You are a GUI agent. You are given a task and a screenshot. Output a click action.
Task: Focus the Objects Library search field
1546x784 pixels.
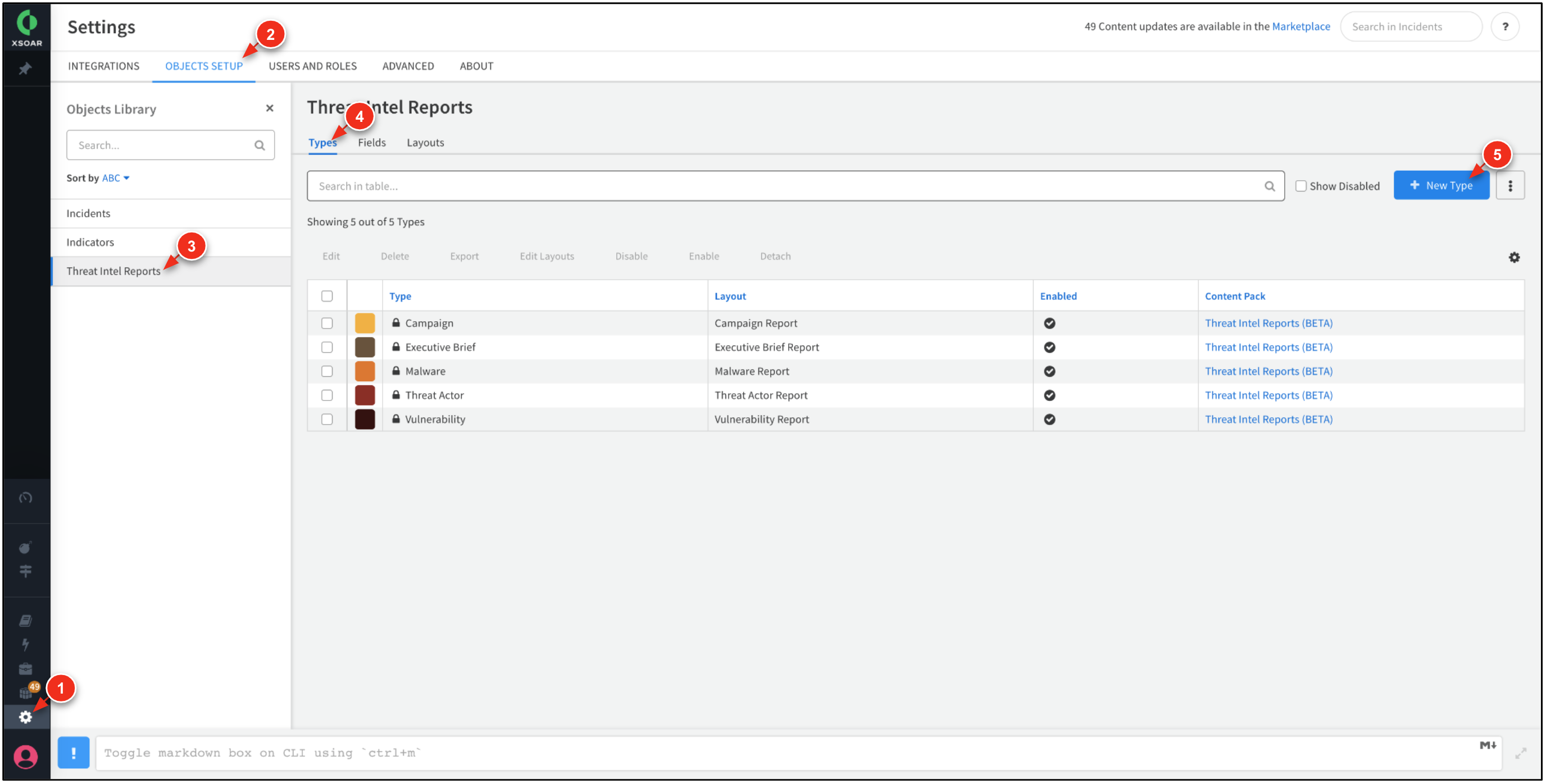(x=170, y=145)
